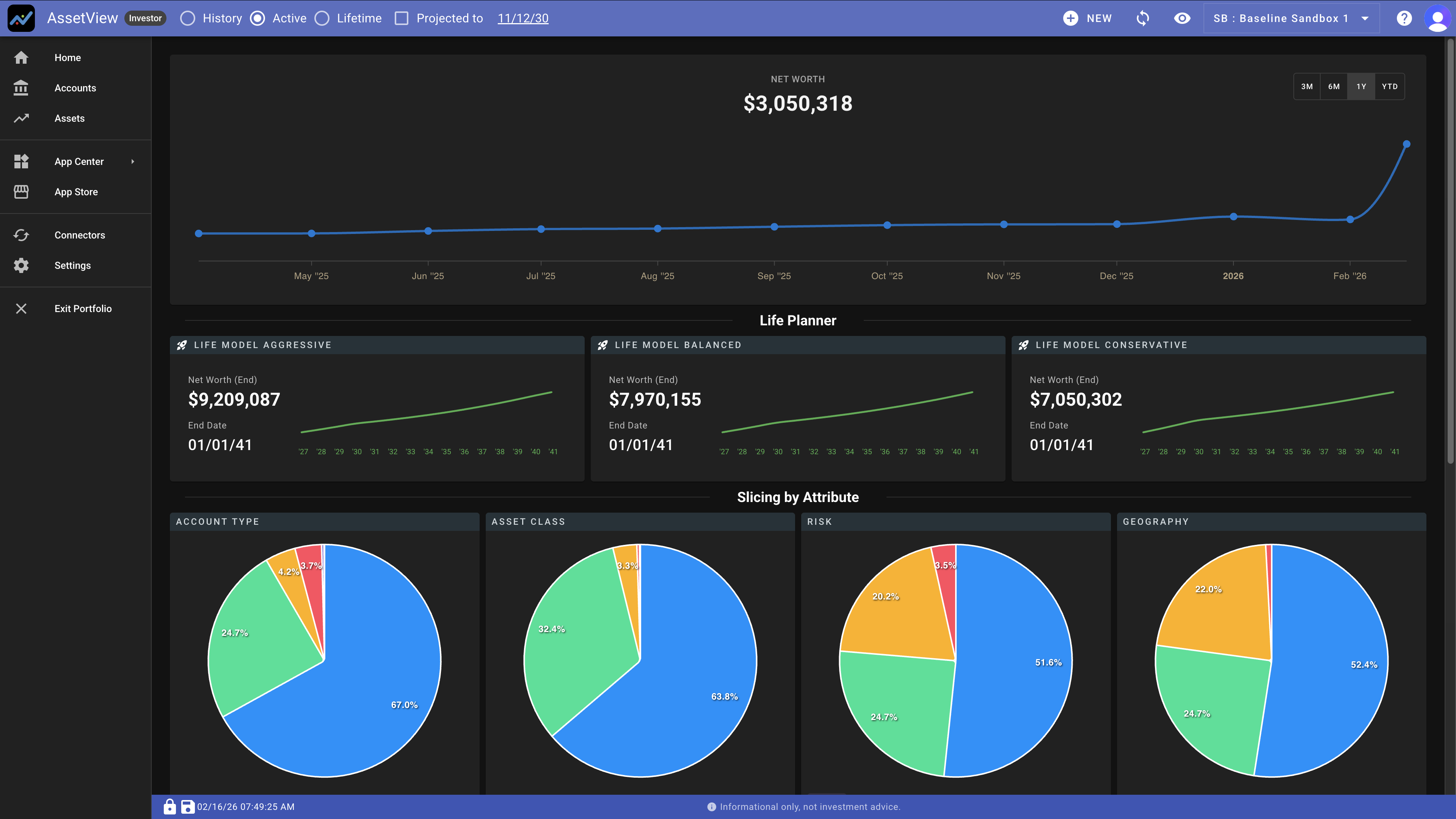Image resolution: width=1456 pixels, height=819 pixels.
Task: Click the Feb '26 data point on net worth chart
Action: (1350, 219)
